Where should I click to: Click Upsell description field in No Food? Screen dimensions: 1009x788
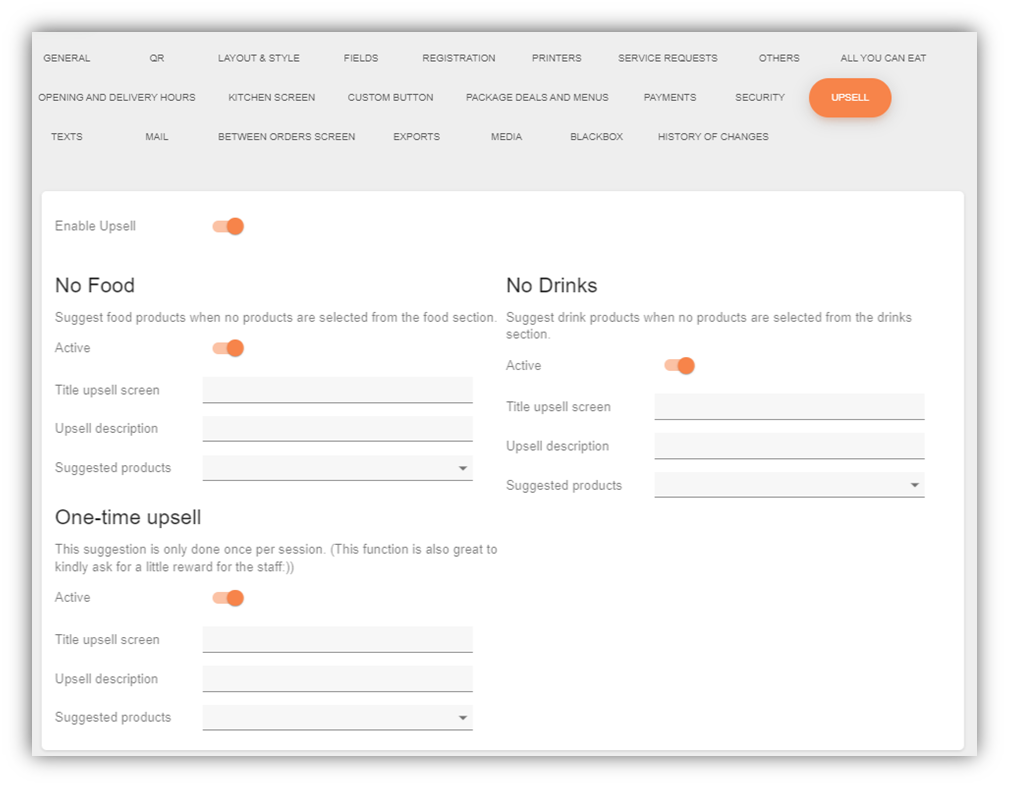click(x=337, y=428)
